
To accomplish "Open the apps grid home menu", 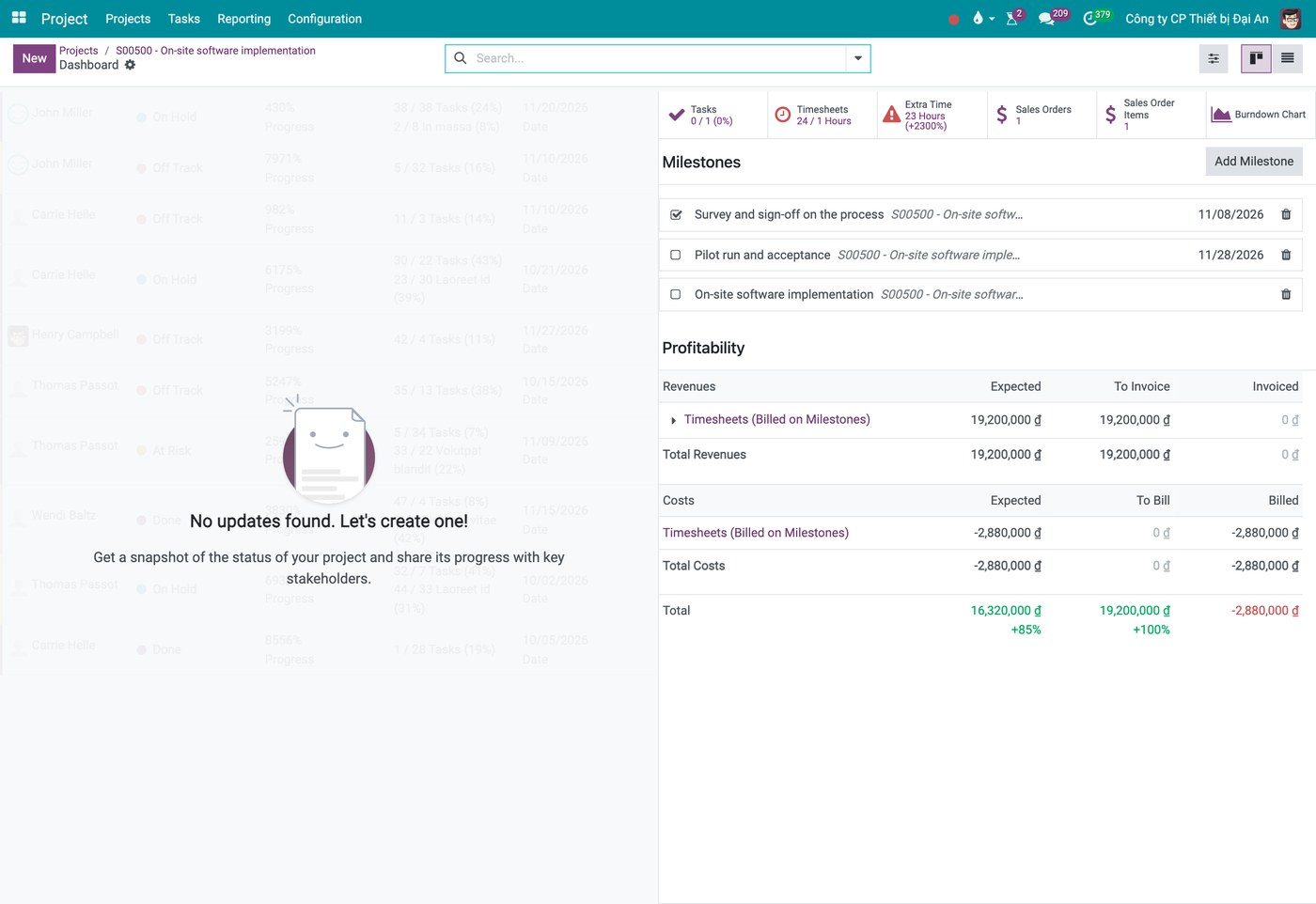I will pyautogui.click(x=19, y=18).
